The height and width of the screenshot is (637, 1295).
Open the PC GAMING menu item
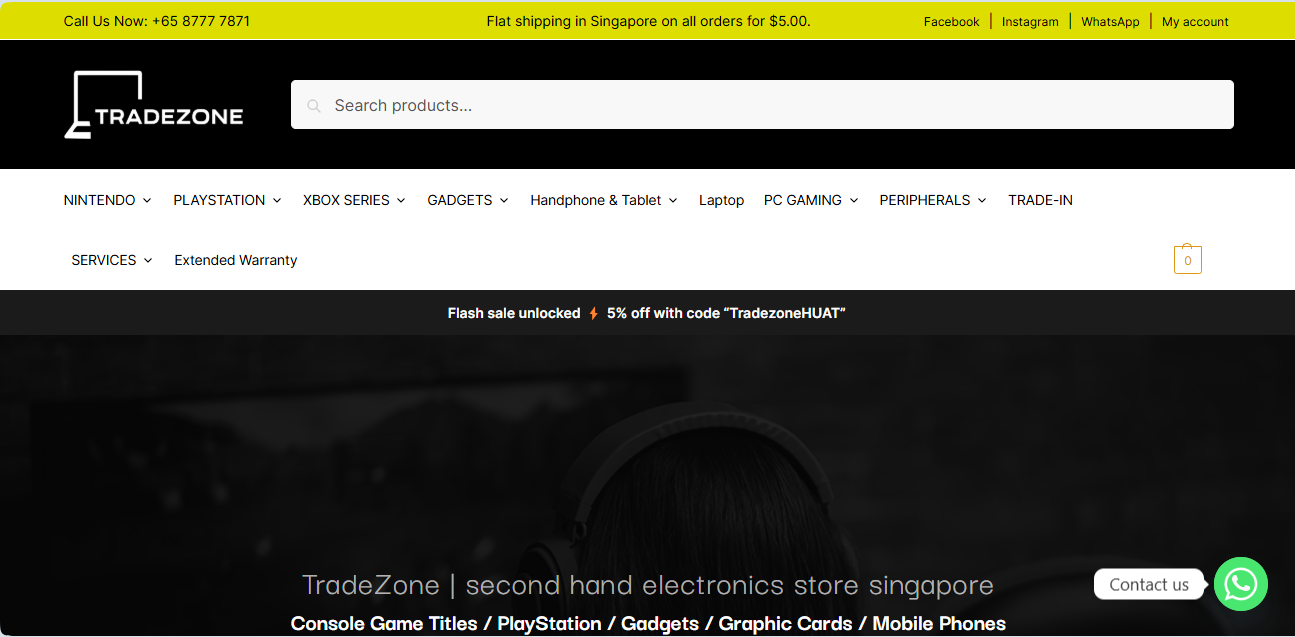[803, 200]
